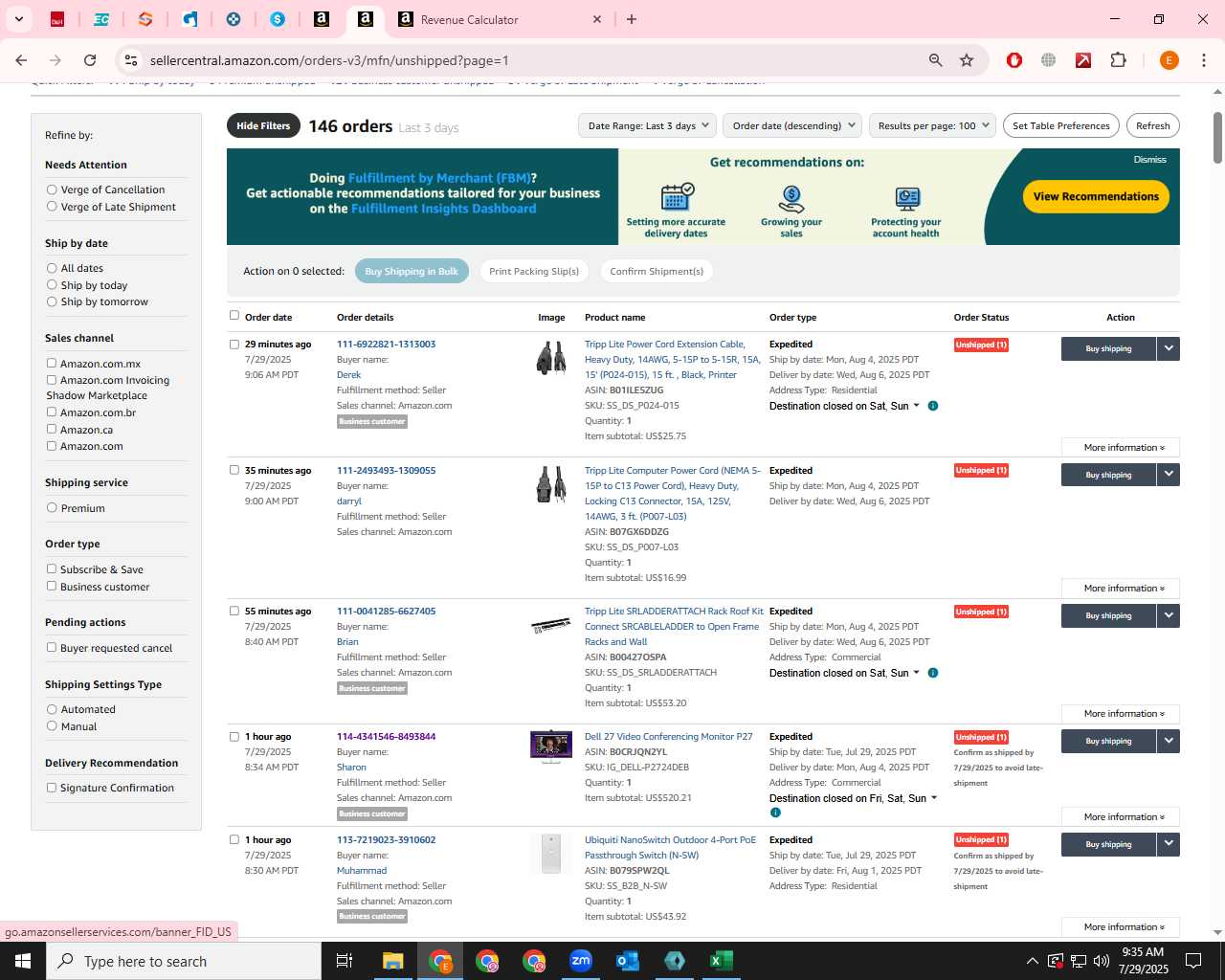Click the Dell monitor product thumbnail
The height and width of the screenshot is (980, 1225).
click(551, 746)
